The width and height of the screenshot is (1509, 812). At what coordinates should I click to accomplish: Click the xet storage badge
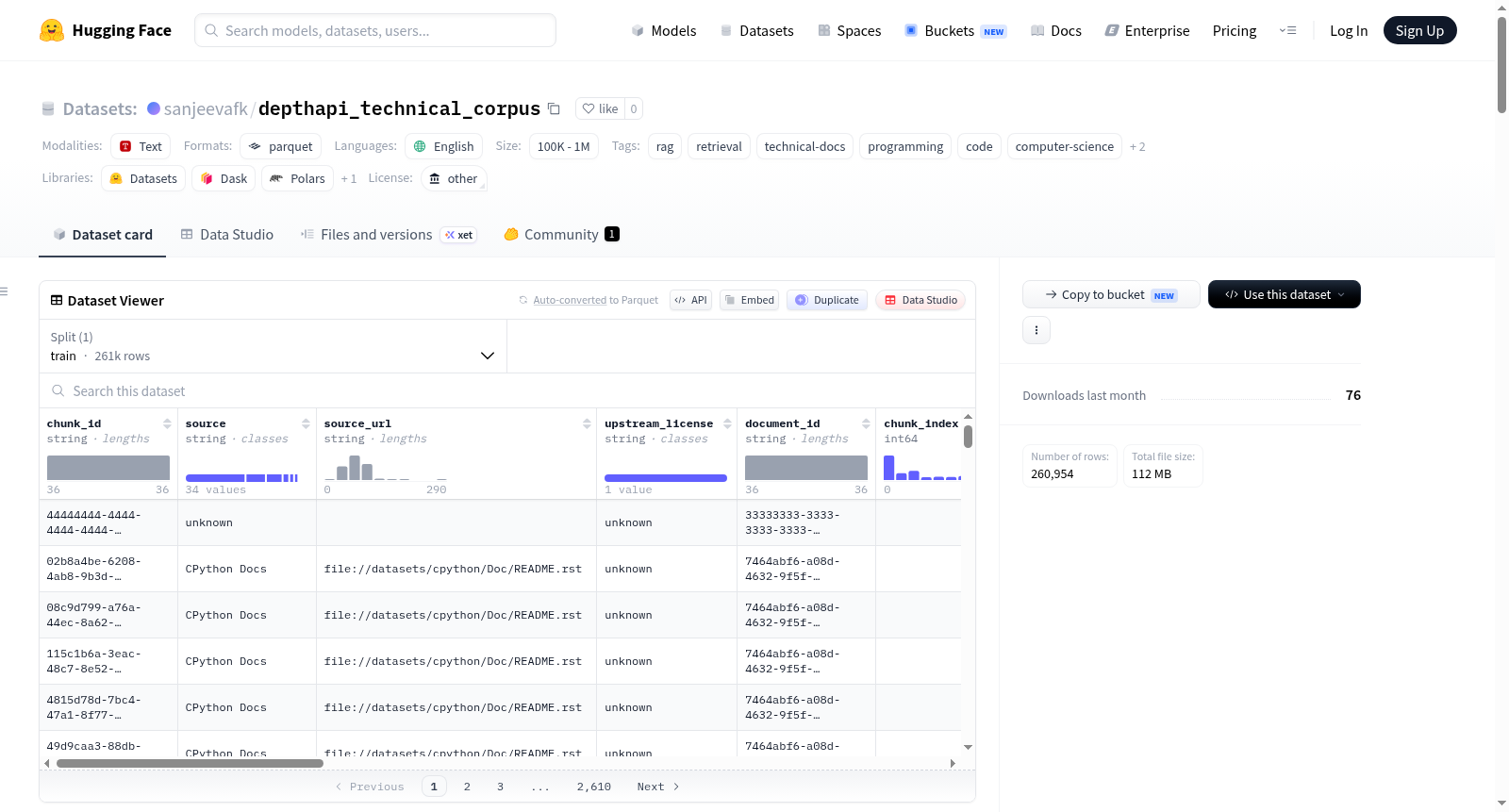pyautogui.click(x=459, y=235)
